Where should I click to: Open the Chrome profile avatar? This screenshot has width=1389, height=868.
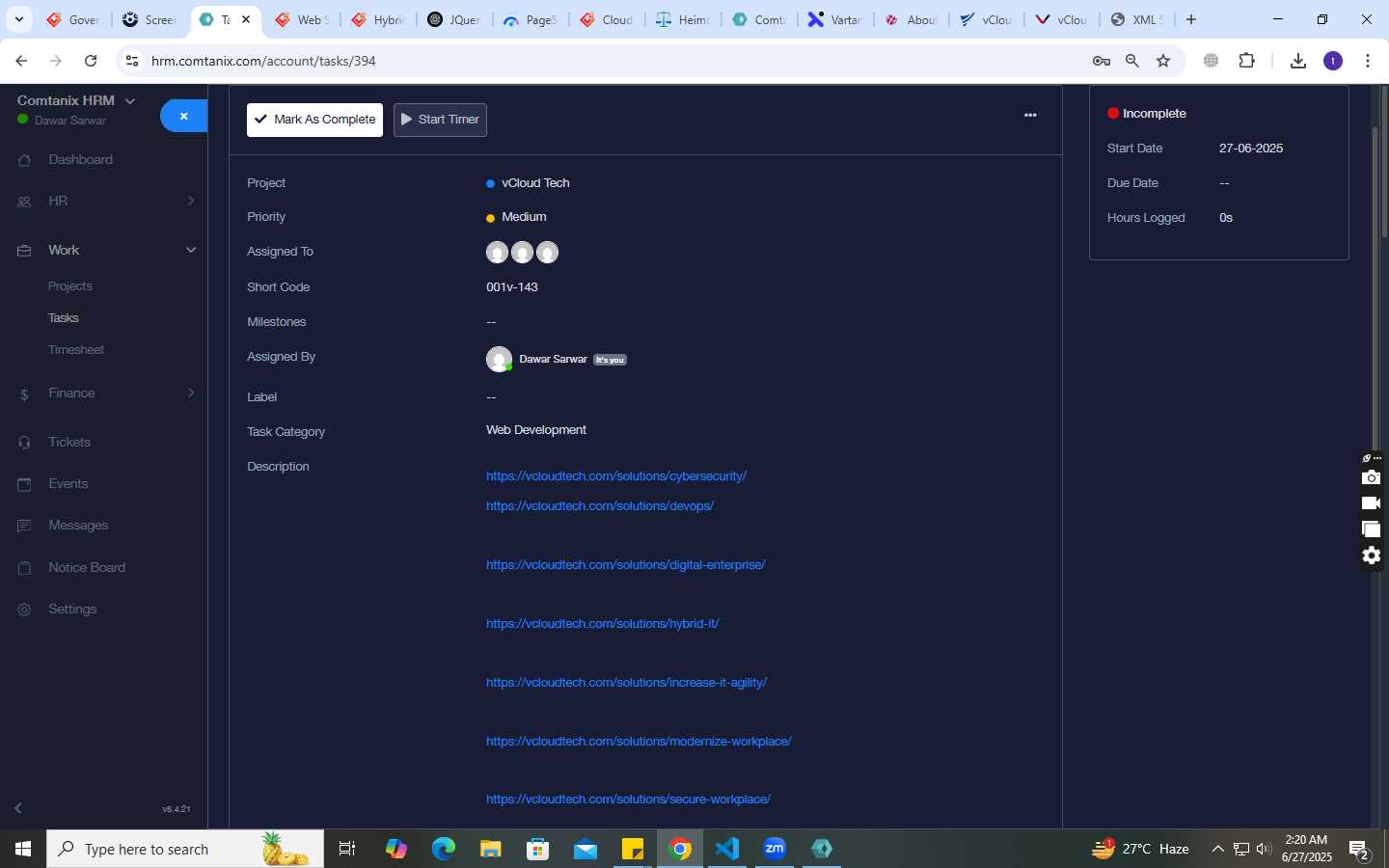1333,61
